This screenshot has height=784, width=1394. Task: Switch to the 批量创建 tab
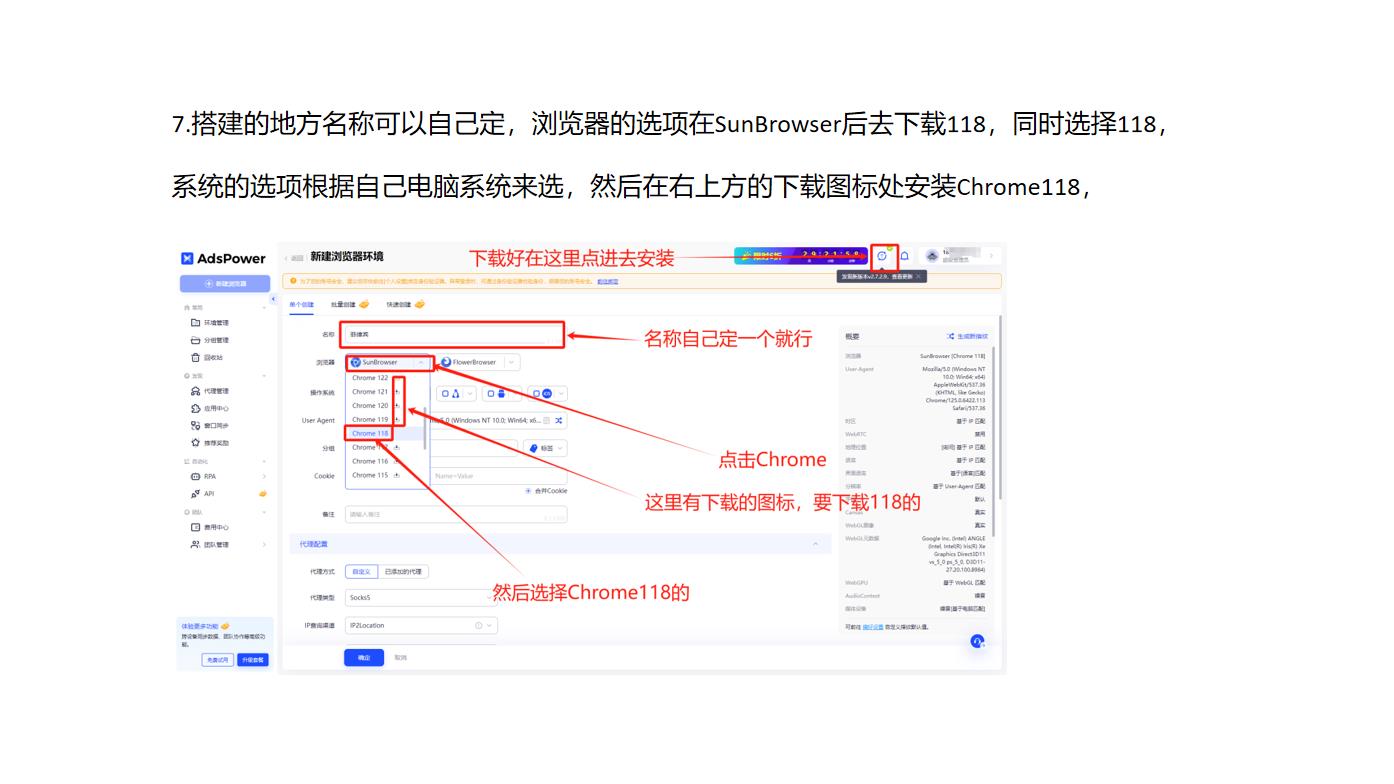349,304
